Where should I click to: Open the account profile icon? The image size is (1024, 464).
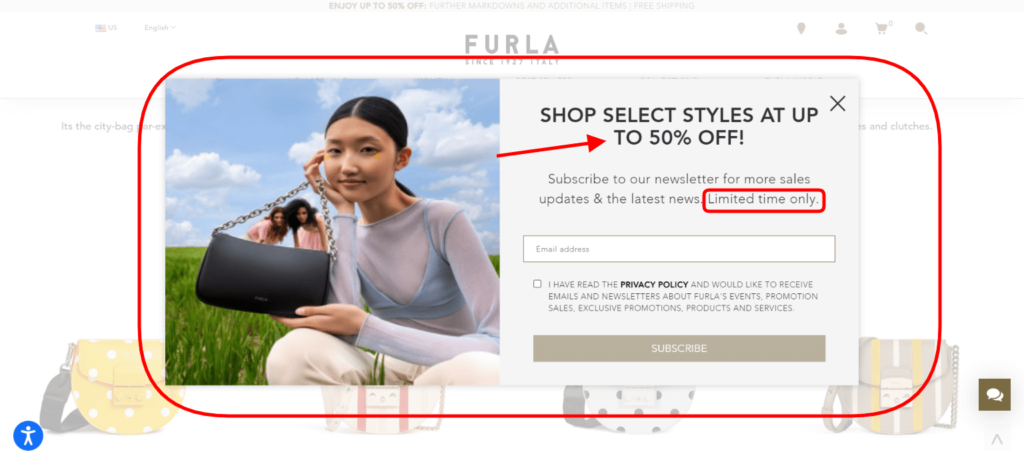pyautogui.click(x=841, y=28)
